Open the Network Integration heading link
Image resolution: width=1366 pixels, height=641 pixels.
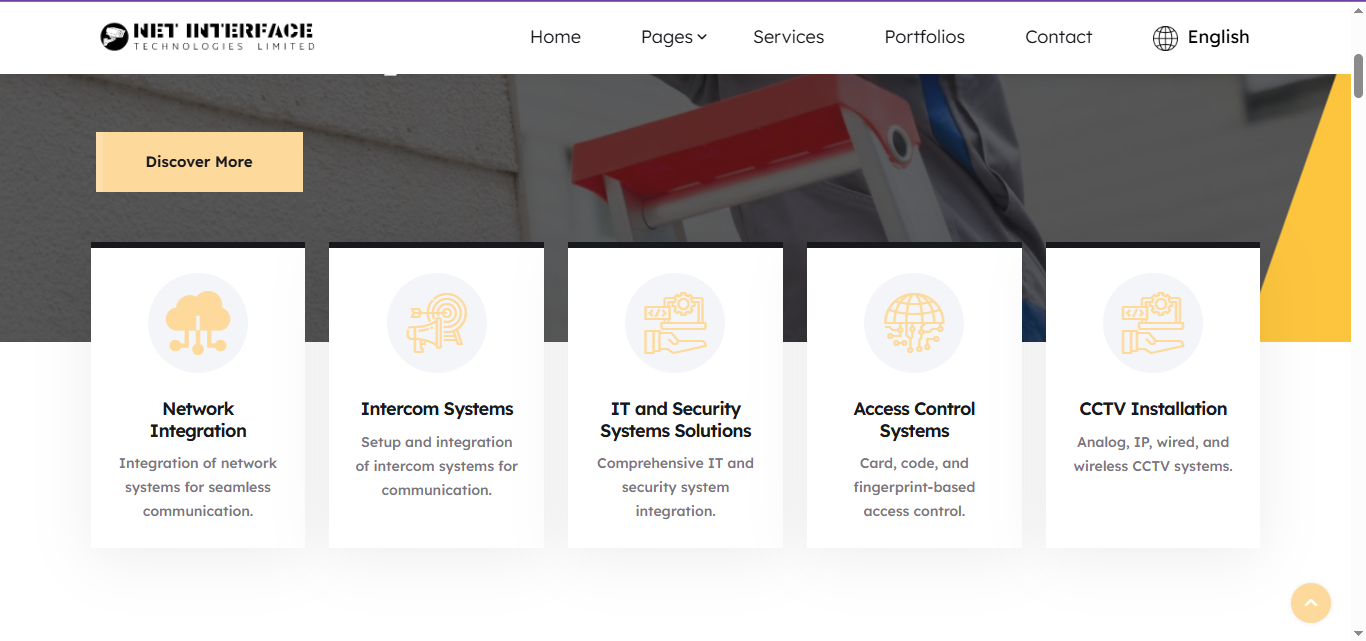pyautogui.click(x=198, y=420)
